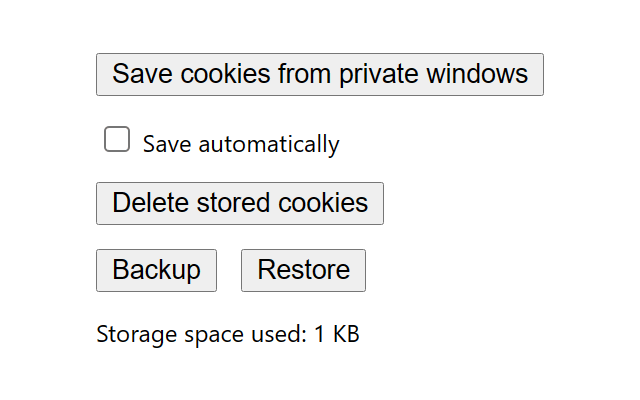Click the Save cookies from private windows button
The width and height of the screenshot is (640, 400).
pyautogui.click(x=319, y=74)
